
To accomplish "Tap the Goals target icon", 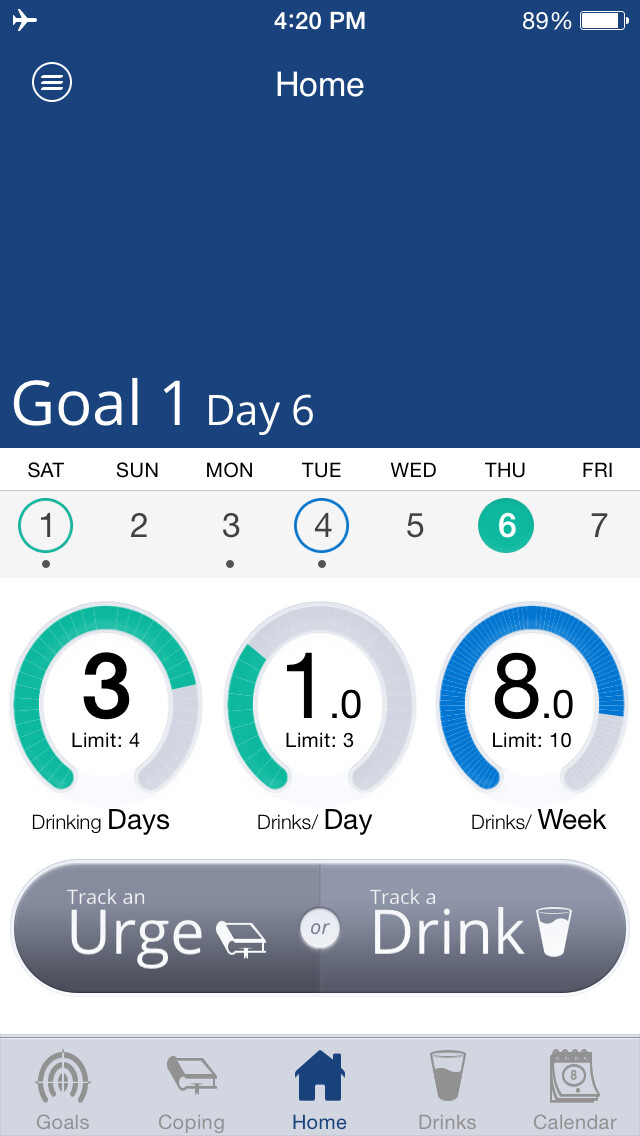I will (63, 1077).
